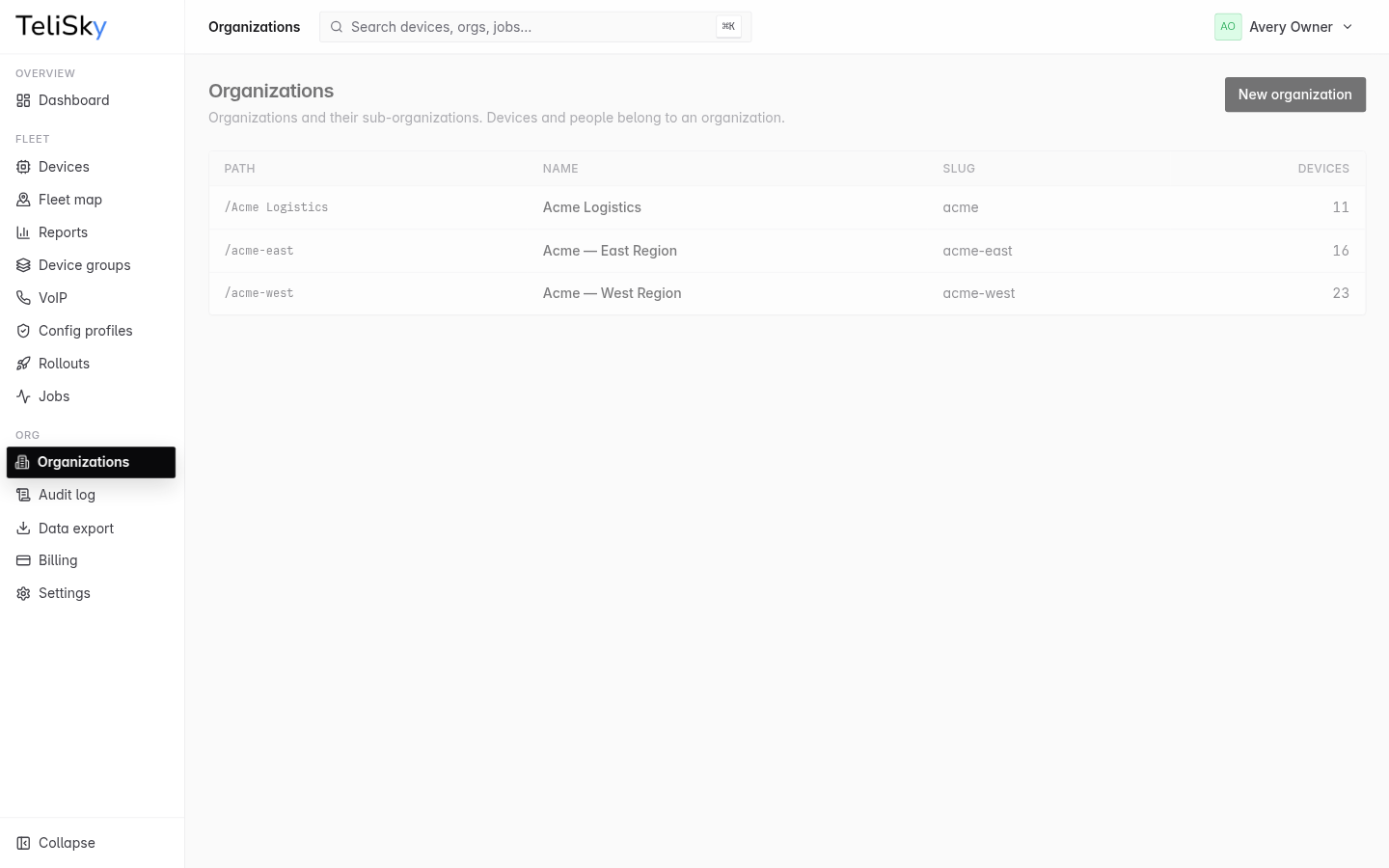Click the NAME column header
The height and width of the screenshot is (868, 1389).
tap(560, 169)
